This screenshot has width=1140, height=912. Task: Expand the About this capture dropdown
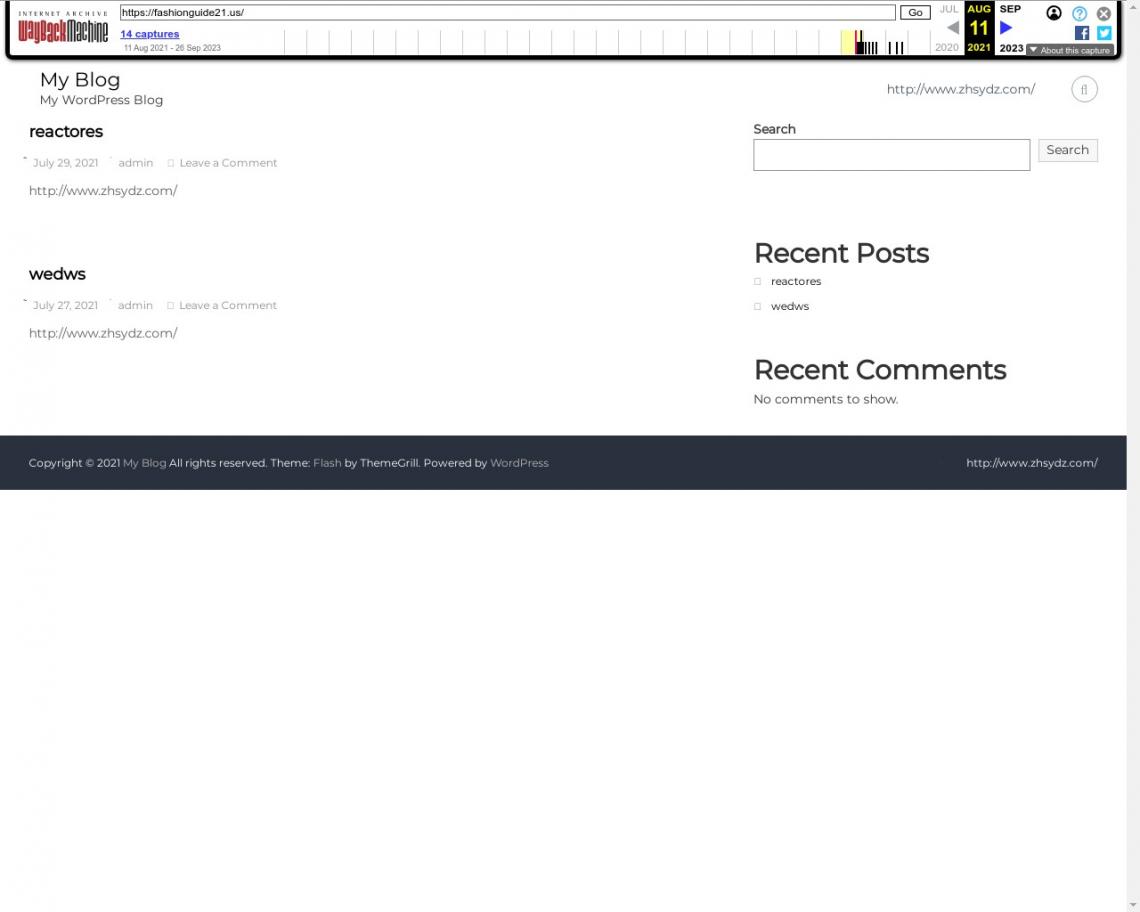[1069, 50]
